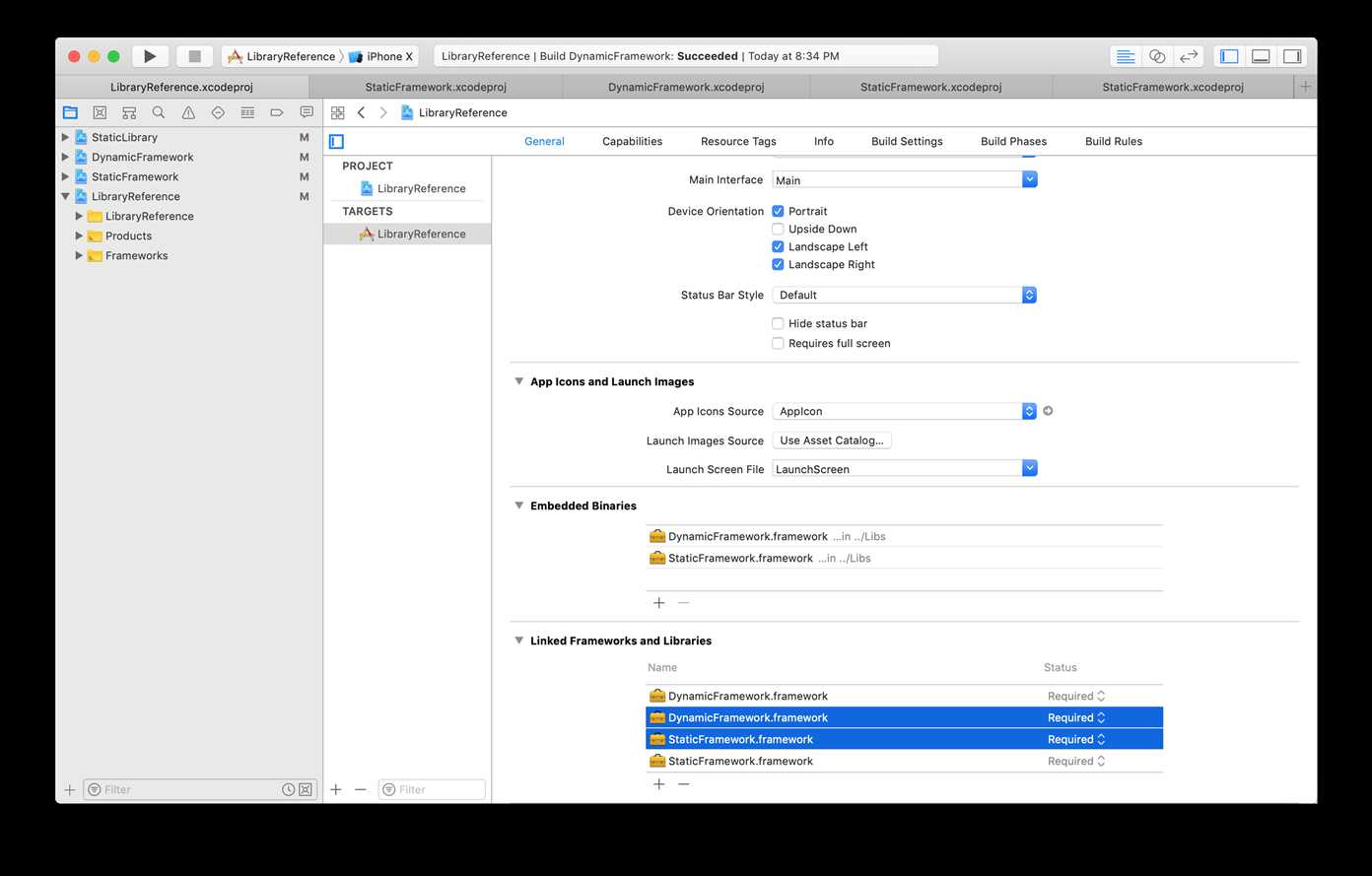Switch to the Build Rules tab

pos(1114,141)
